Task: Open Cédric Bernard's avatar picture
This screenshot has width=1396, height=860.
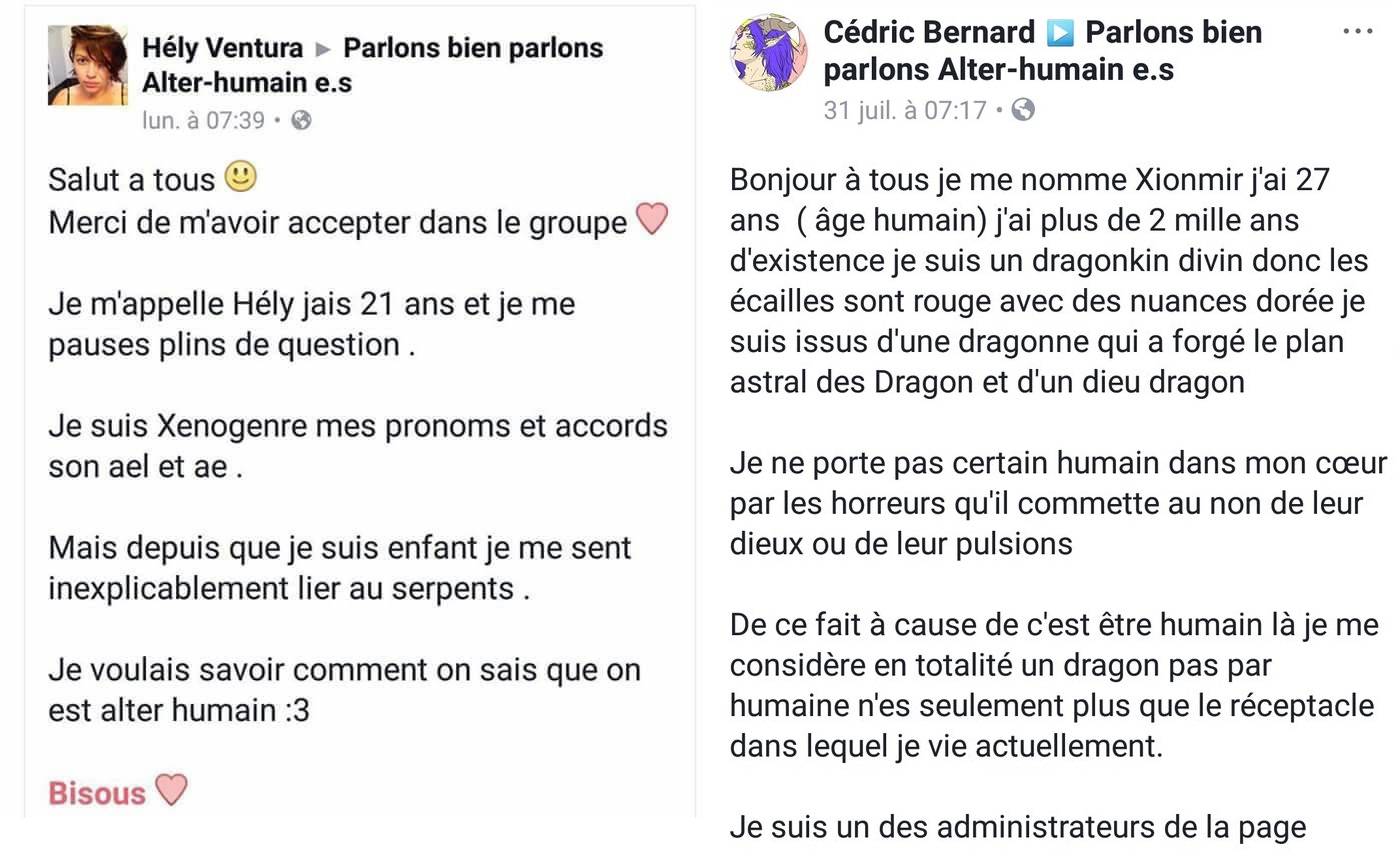Action: tap(769, 53)
